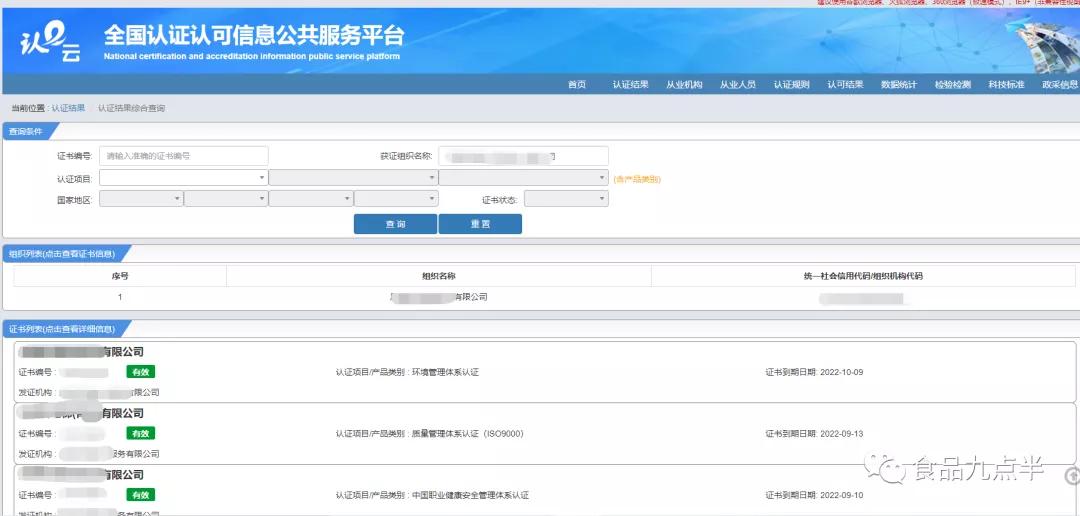Click the 认e云 platform logo
Viewport: 1080px width, 516px height.
coord(50,43)
